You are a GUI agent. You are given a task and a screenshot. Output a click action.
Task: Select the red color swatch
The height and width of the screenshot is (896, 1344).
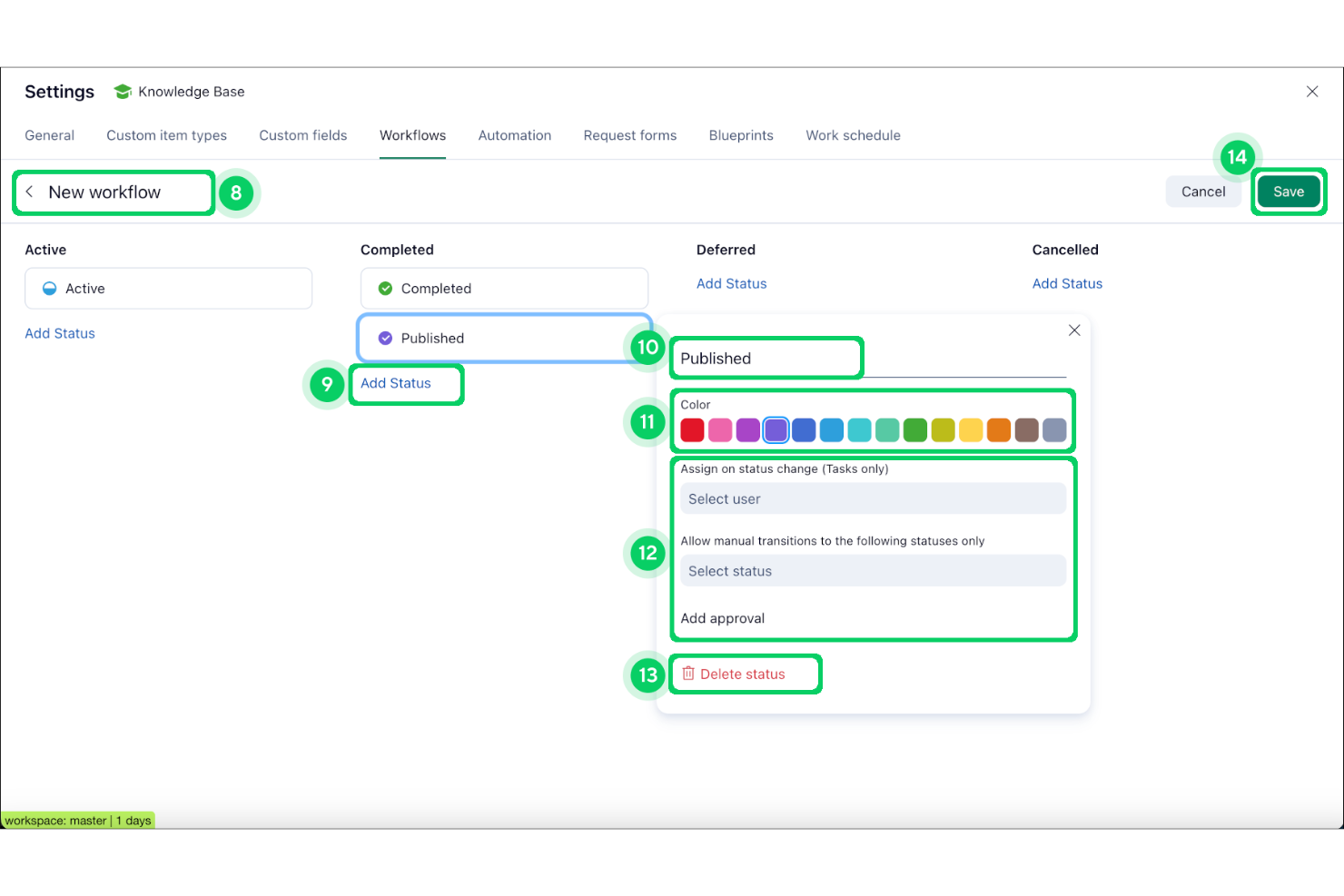tap(692, 429)
